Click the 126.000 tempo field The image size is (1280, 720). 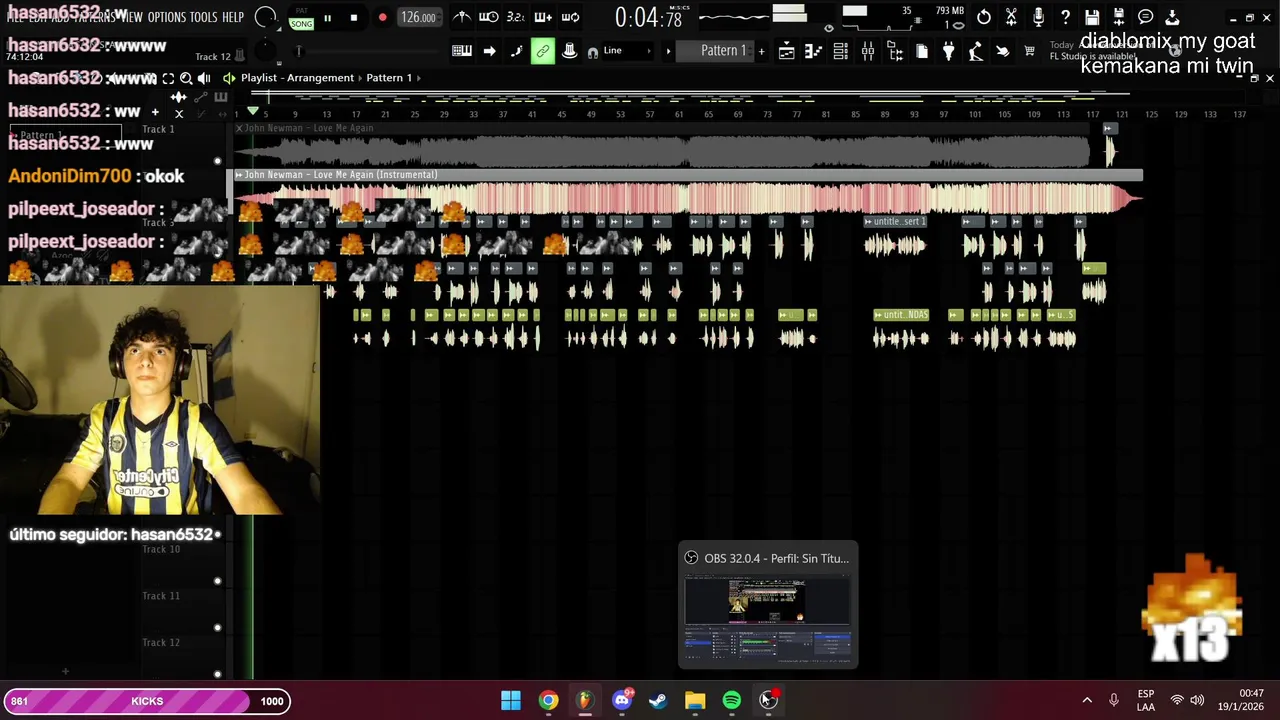point(418,18)
